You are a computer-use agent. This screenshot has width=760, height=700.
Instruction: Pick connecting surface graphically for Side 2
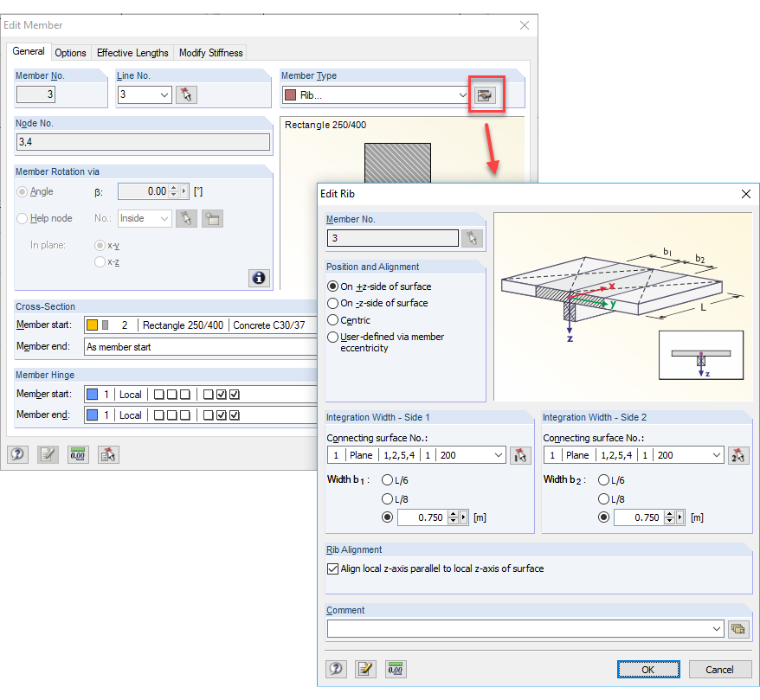tap(738, 455)
